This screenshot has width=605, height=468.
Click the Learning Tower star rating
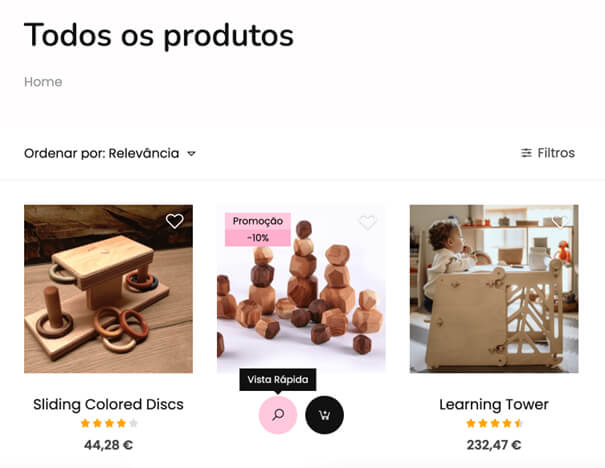click(494, 423)
